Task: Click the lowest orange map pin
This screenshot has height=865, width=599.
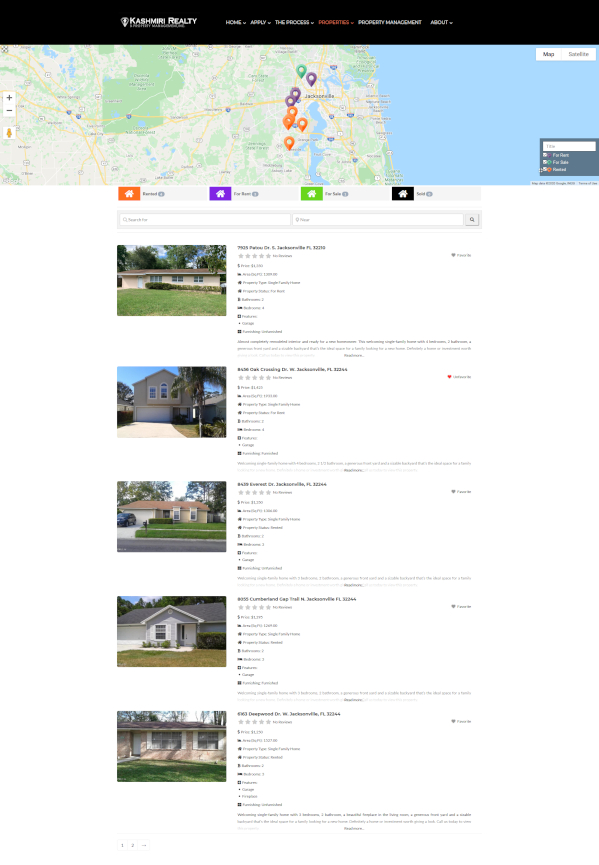Action: (289, 143)
